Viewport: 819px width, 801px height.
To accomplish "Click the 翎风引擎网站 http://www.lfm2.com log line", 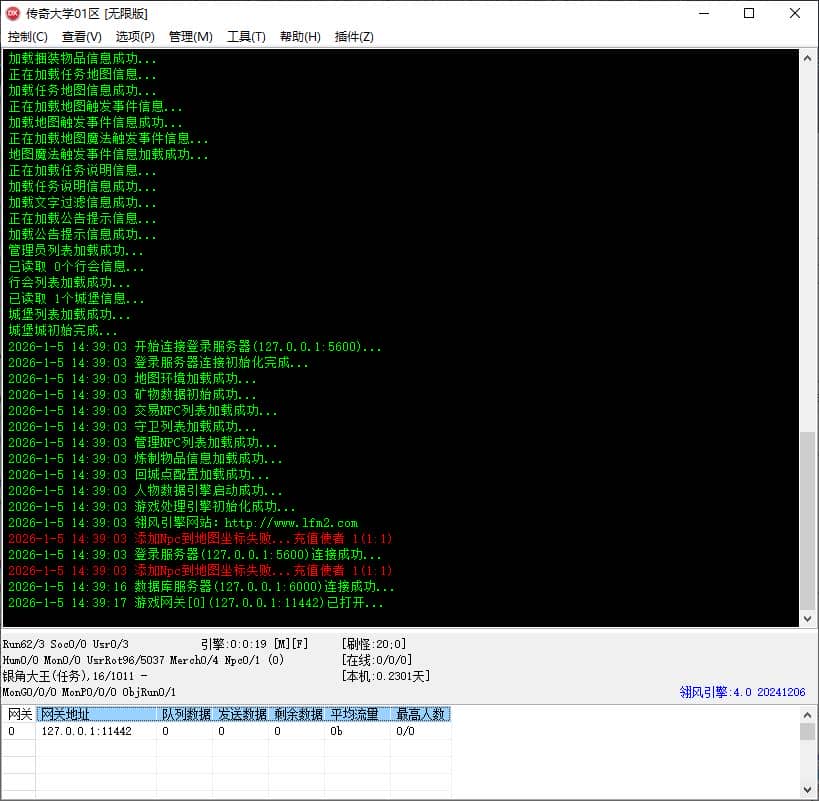I will (x=183, y=523).
